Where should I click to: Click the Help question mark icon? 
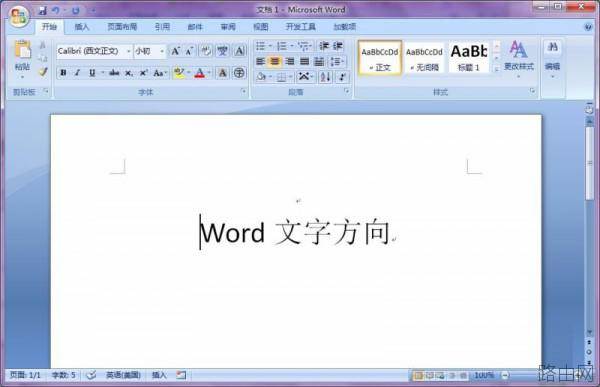point(588,27)
